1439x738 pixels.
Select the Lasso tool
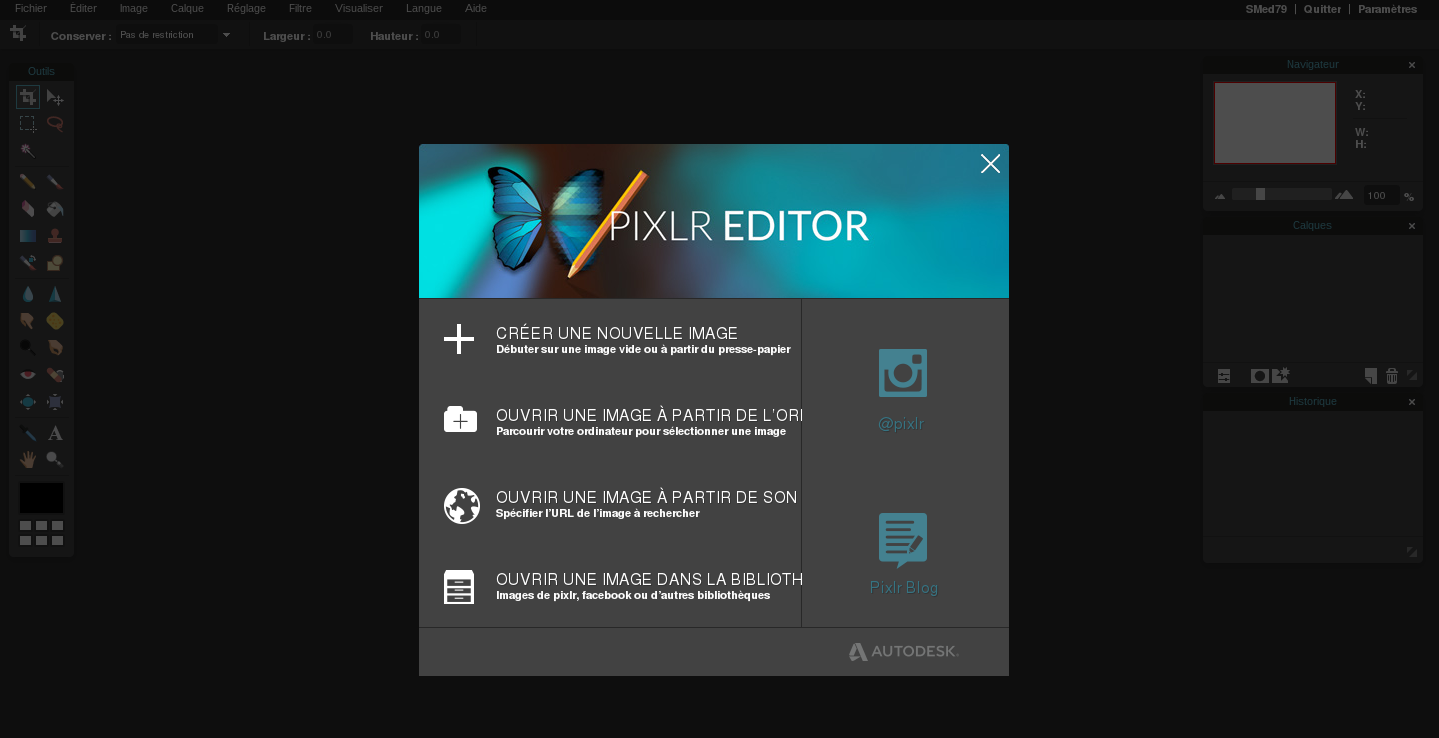[x=55, y=124]
